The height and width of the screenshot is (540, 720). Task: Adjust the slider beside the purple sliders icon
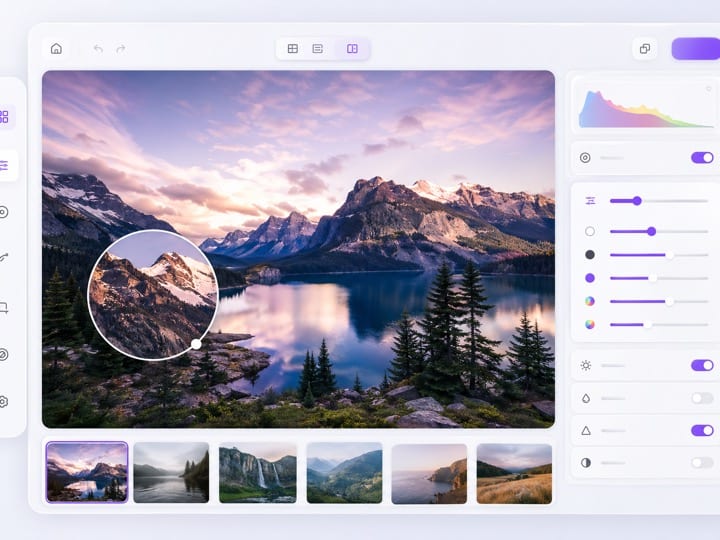(659, 201)
